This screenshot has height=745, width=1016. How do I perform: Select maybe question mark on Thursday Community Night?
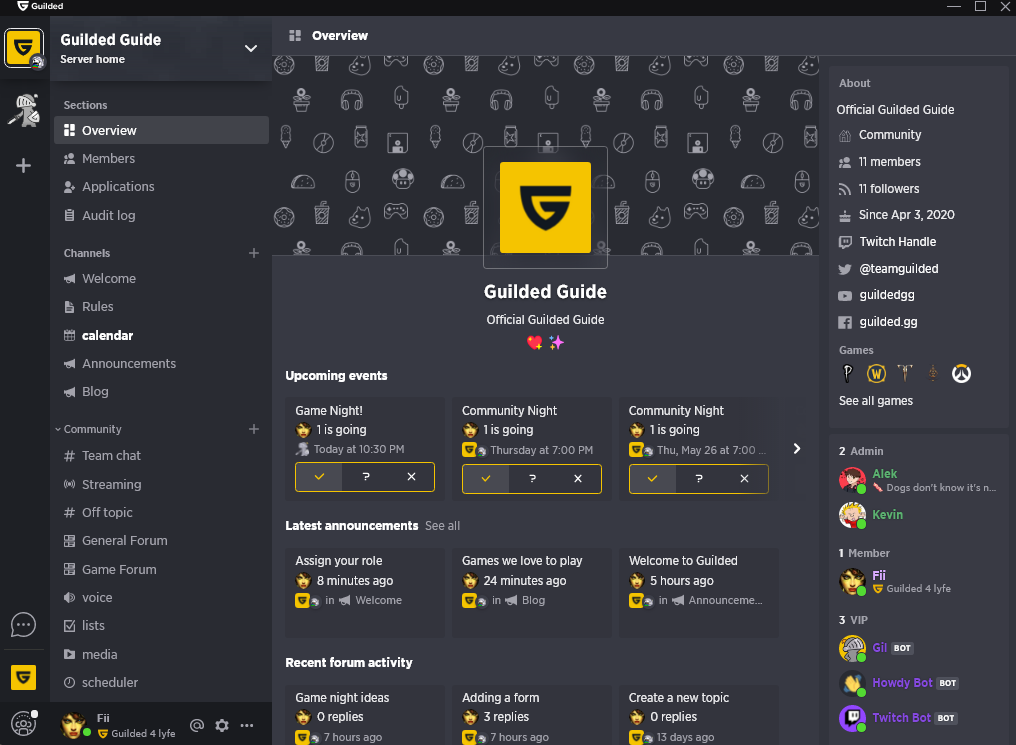(532, 479)
